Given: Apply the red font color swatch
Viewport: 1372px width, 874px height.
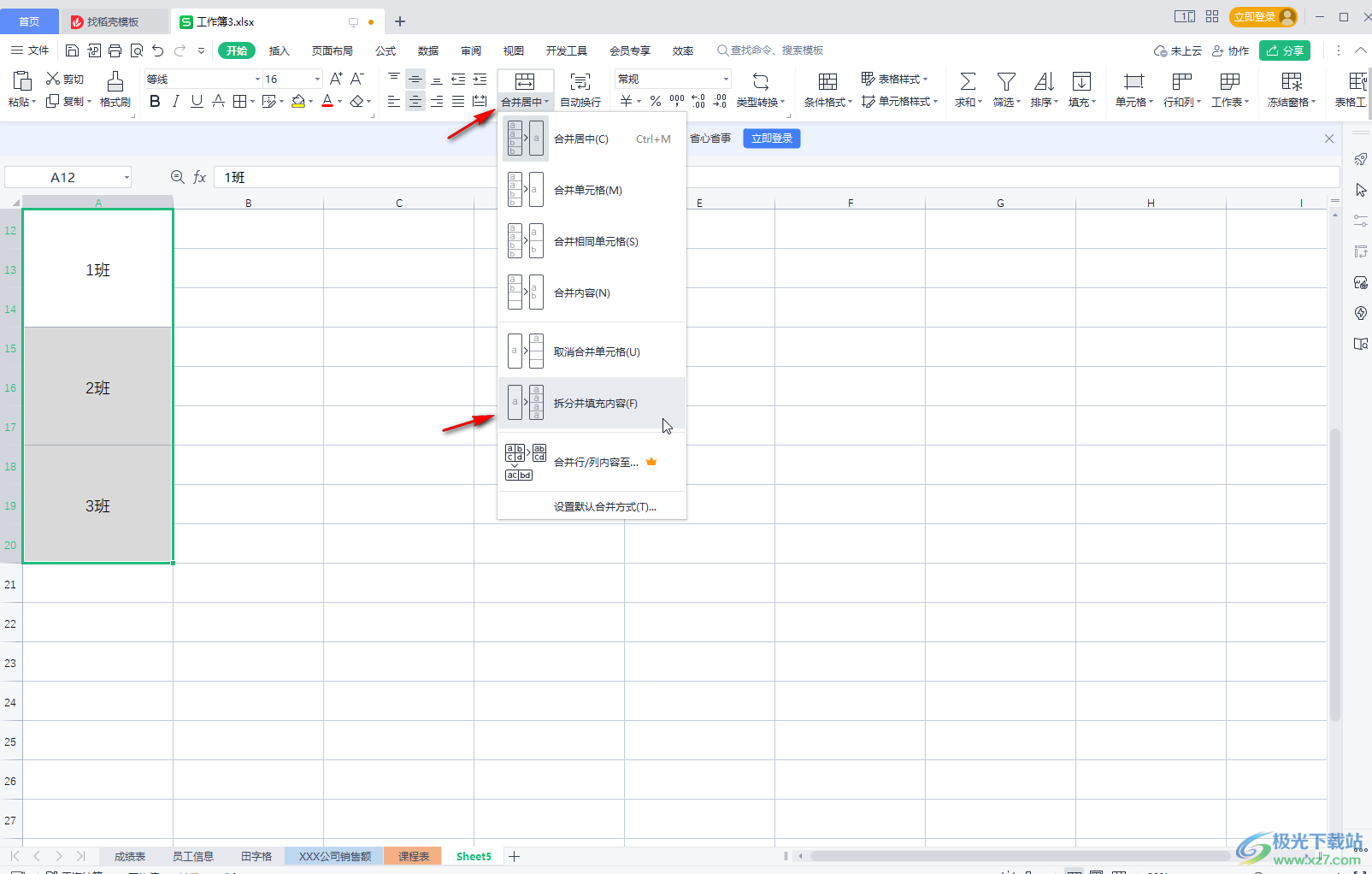Looking at the screenshot, I should [327, 102].
